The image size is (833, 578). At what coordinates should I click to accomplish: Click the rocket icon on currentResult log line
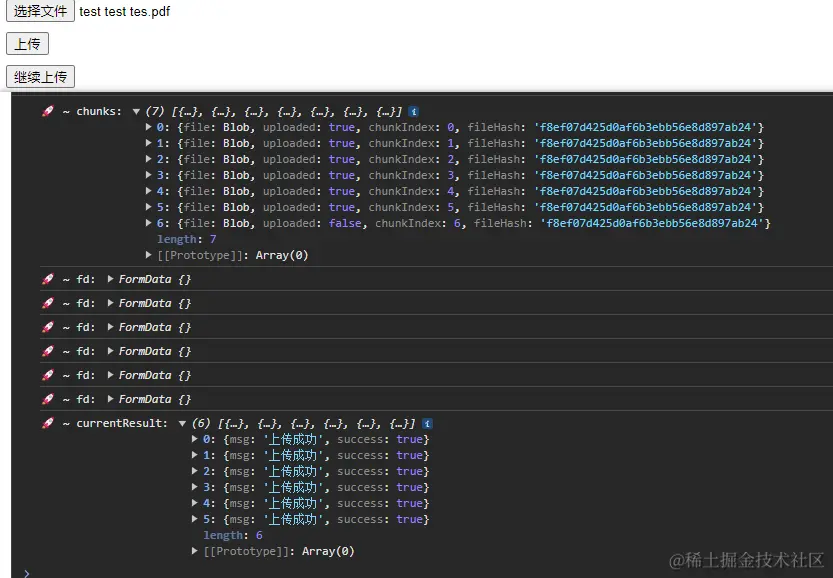tap(48, 423)
